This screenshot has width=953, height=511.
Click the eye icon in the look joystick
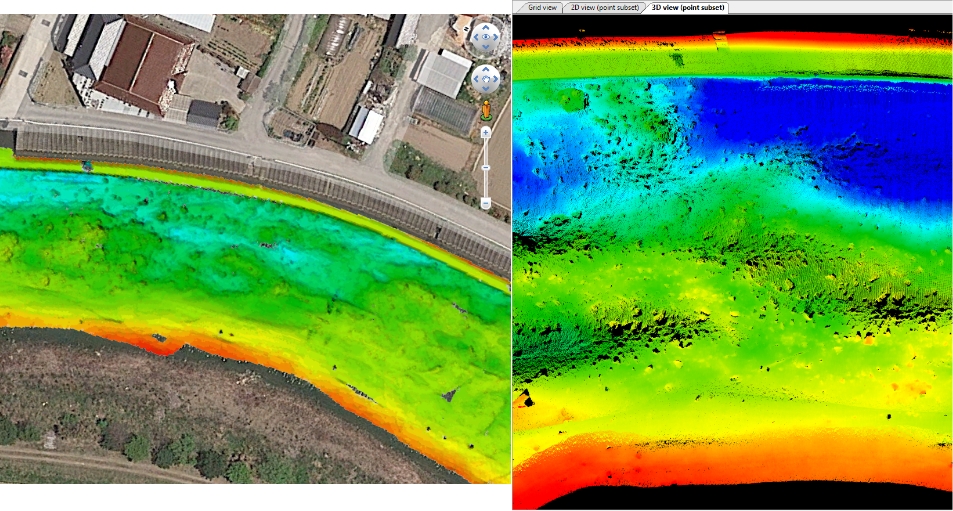tap(486, 37)
